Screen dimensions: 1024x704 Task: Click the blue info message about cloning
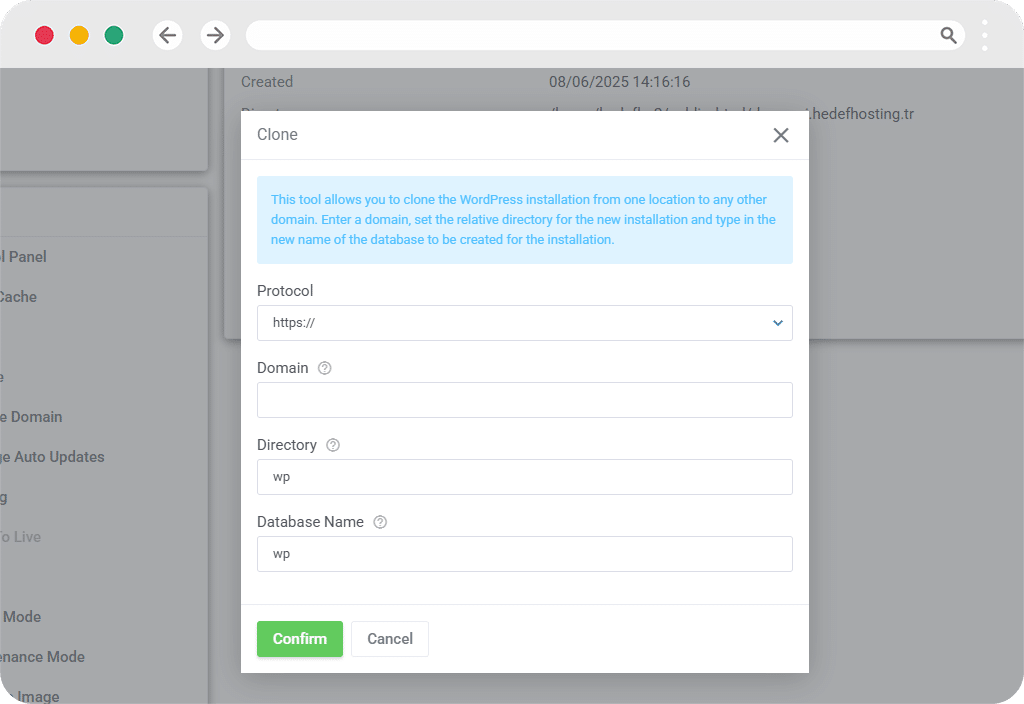[x=524, y=220]
